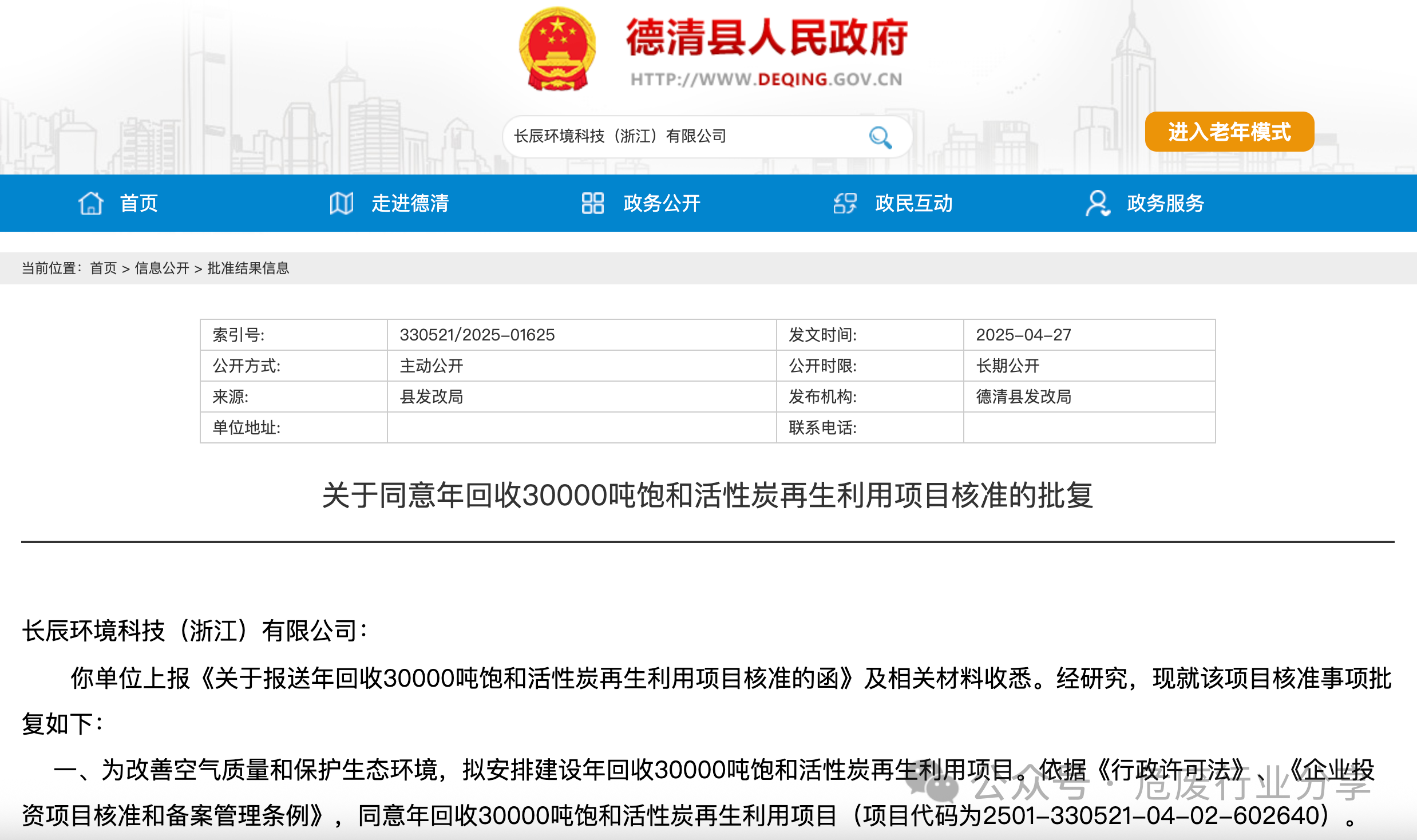1417x840 pixels.
Task: Click the HTTP://WWW.DEQING.GOV.CN address text
Action: (766, 80)
